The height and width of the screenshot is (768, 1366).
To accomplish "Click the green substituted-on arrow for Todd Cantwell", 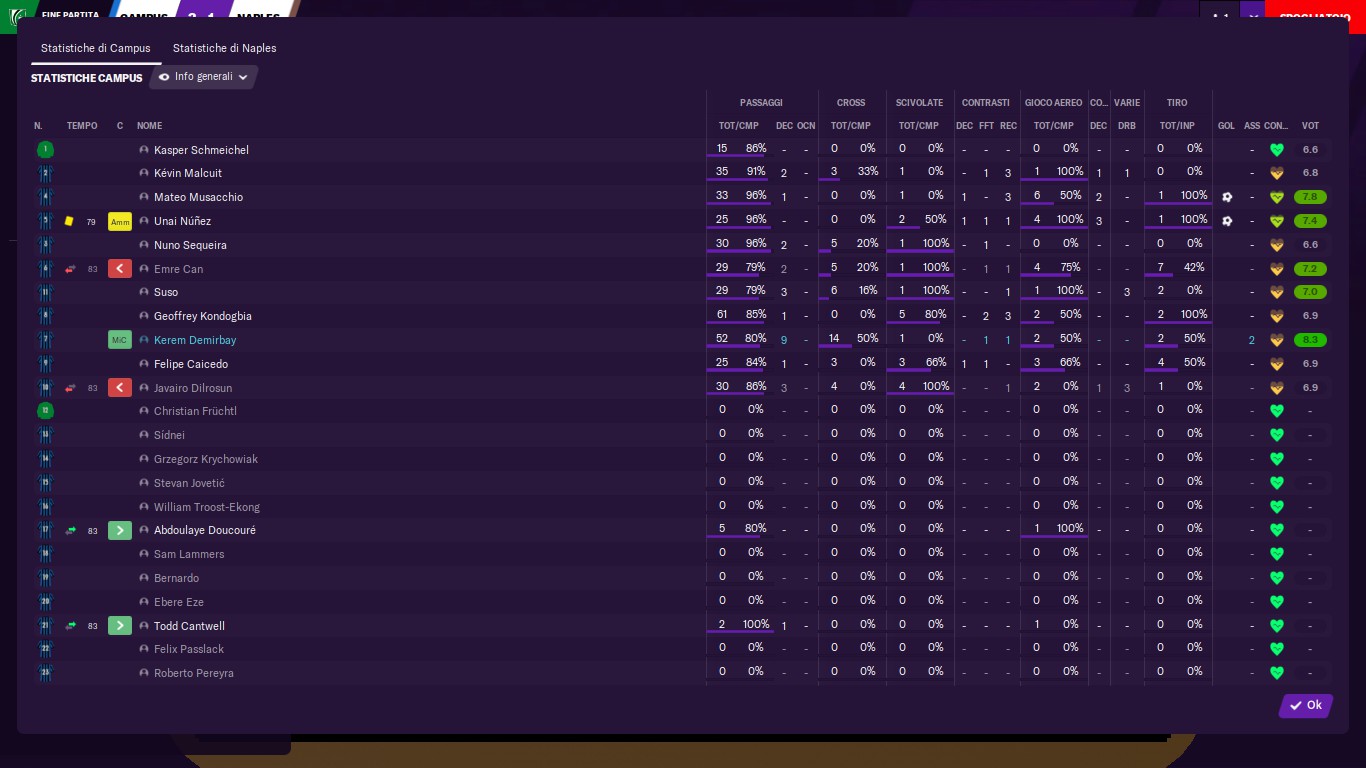I will [x=120, y=626].
